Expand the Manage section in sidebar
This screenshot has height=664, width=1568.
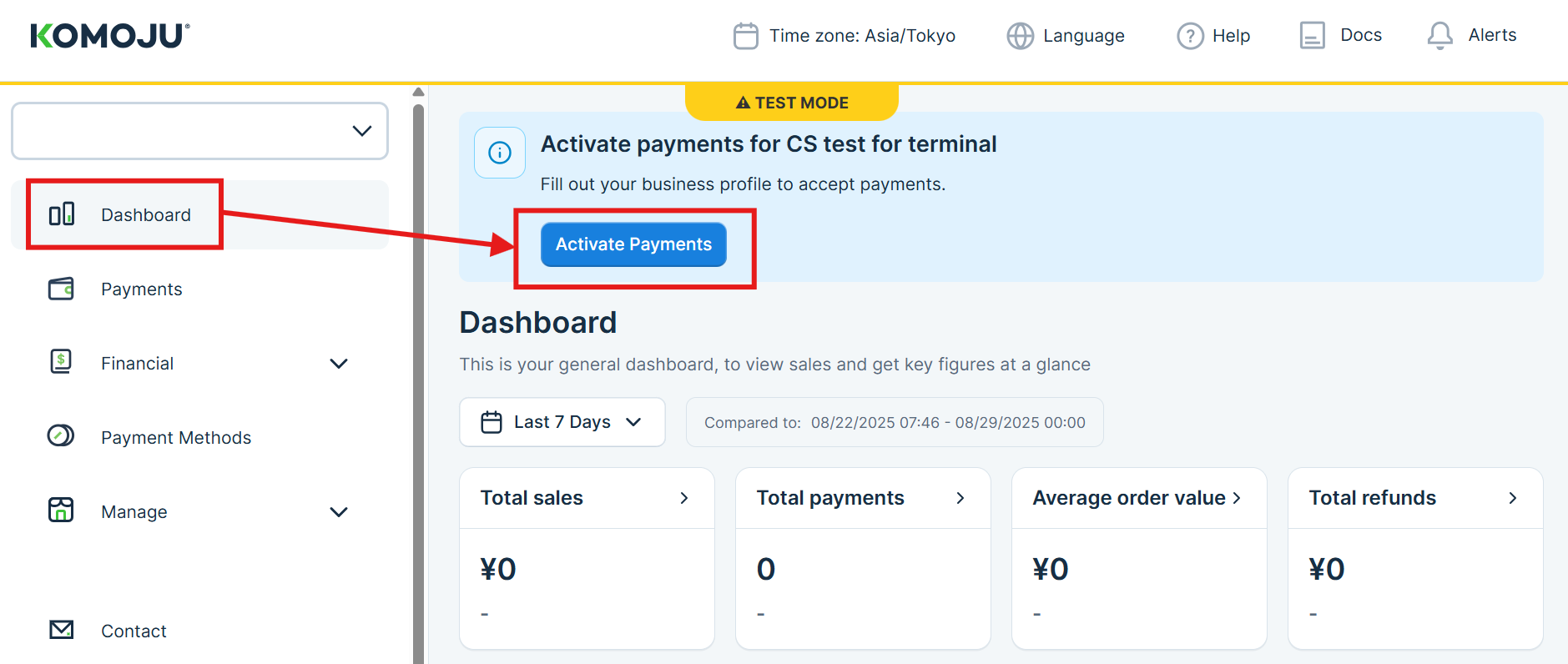click(x=339, y=511)
